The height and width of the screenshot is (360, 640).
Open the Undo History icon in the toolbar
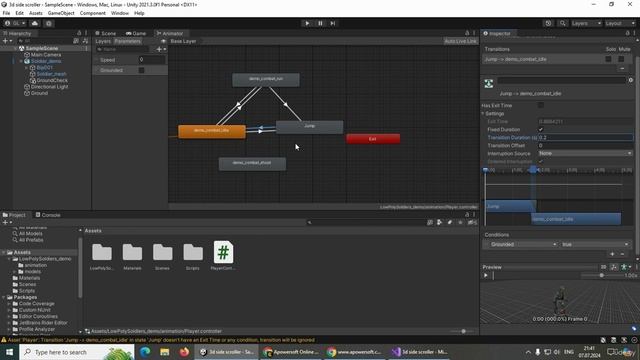point(548,23)
